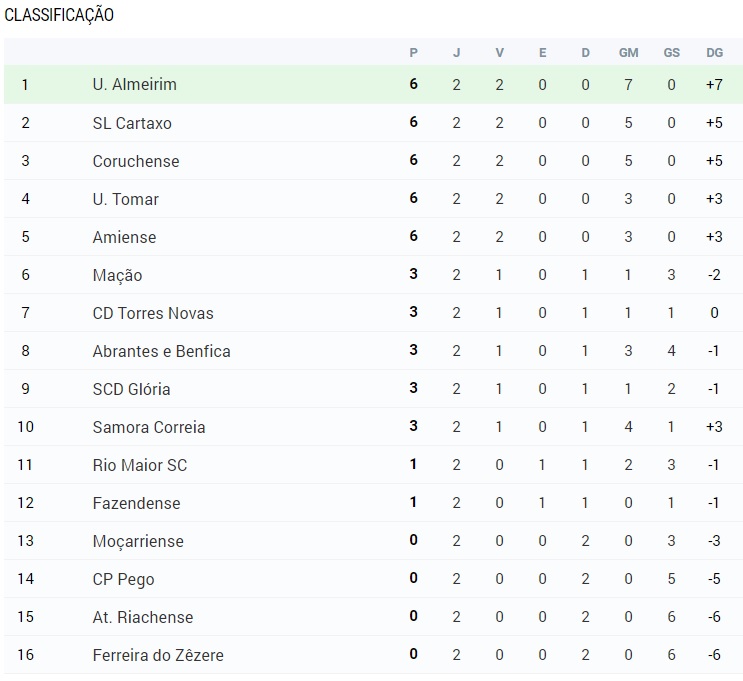Select CP Pego in the standings
The height and width of the screenshot is (681, 743).
(x=123, y=579)
